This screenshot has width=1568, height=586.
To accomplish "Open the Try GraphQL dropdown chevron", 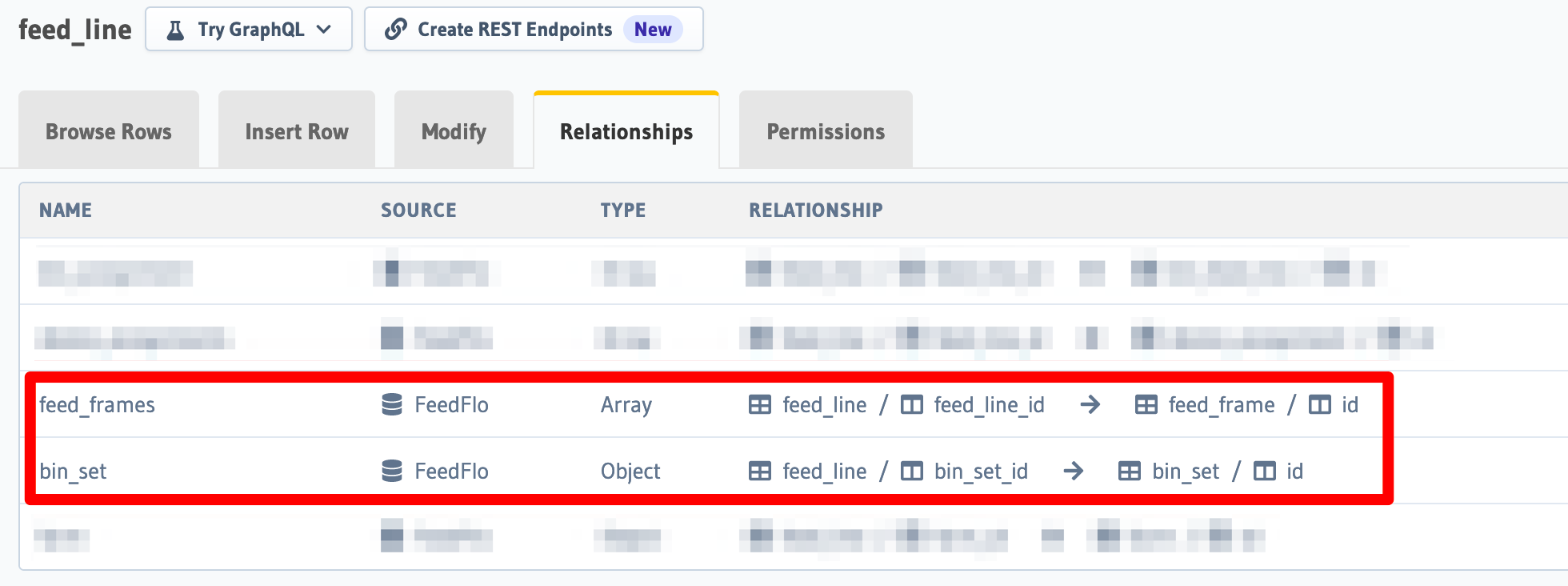I will pyautogui.click(x=324, y=29).
